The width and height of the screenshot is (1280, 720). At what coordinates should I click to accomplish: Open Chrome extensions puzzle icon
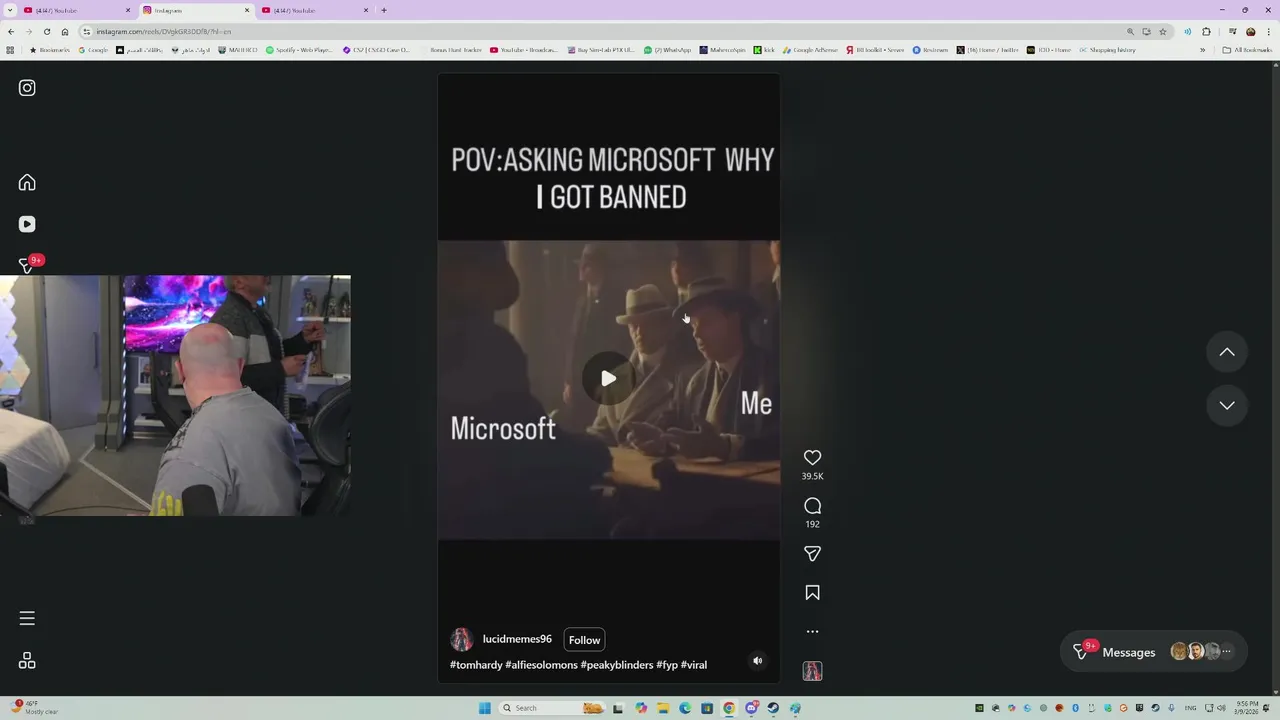pos(1206,31)
